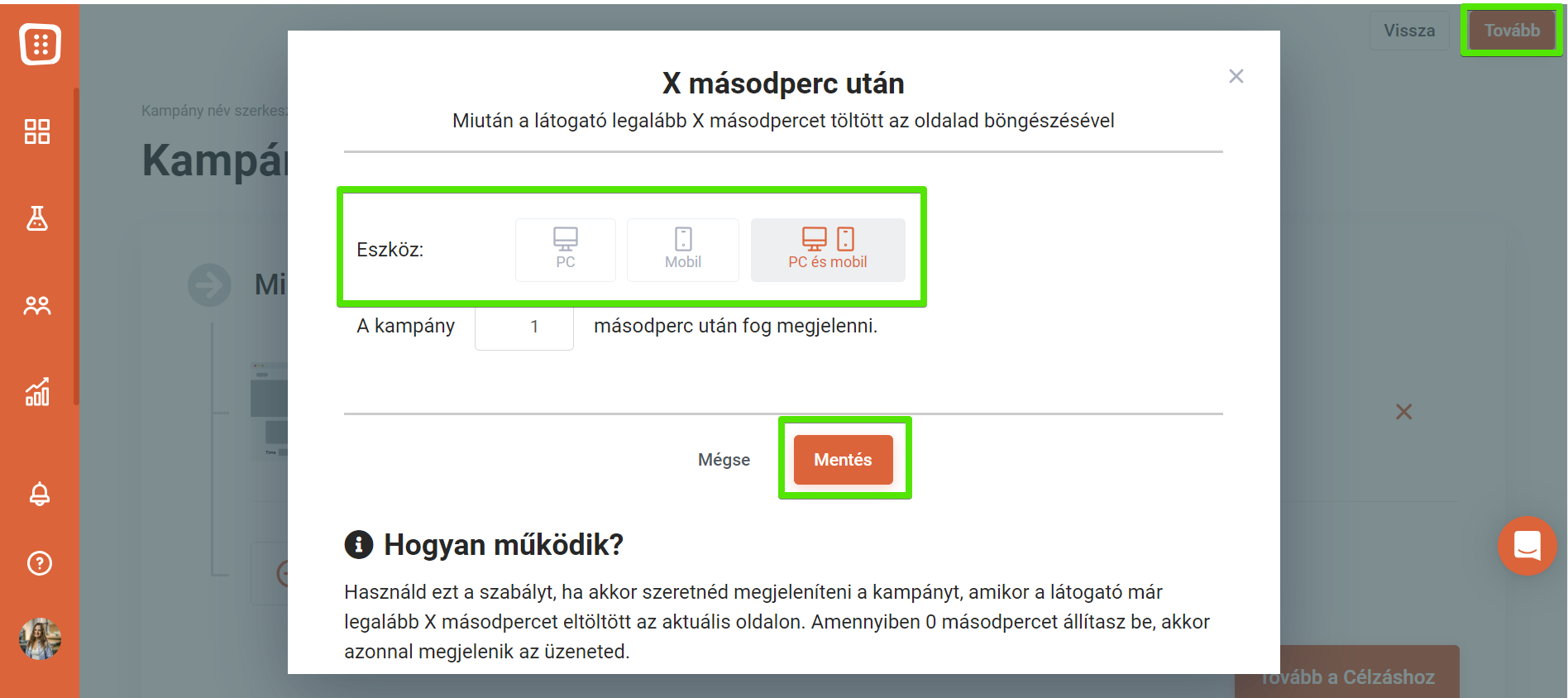The image size is (1568, 698).
Task: Click the 'A kampány' label text
Action: point(406,326)
